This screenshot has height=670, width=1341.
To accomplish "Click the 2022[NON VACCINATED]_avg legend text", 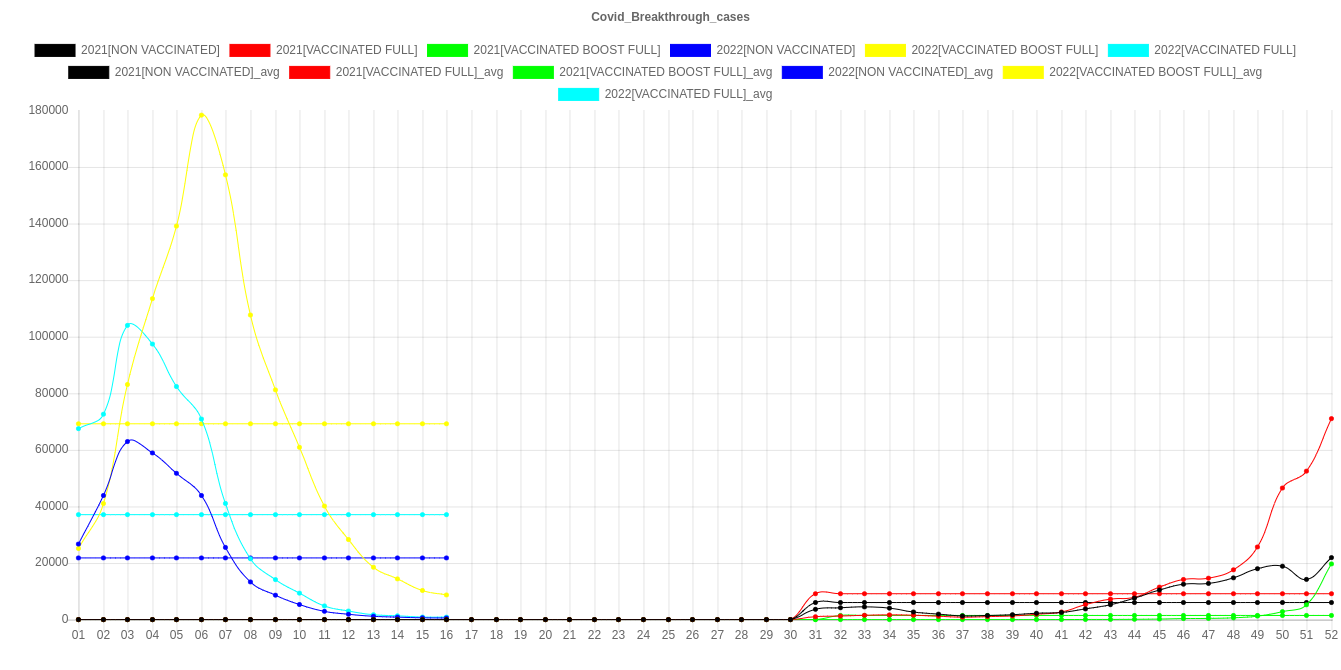I will 910,72.
